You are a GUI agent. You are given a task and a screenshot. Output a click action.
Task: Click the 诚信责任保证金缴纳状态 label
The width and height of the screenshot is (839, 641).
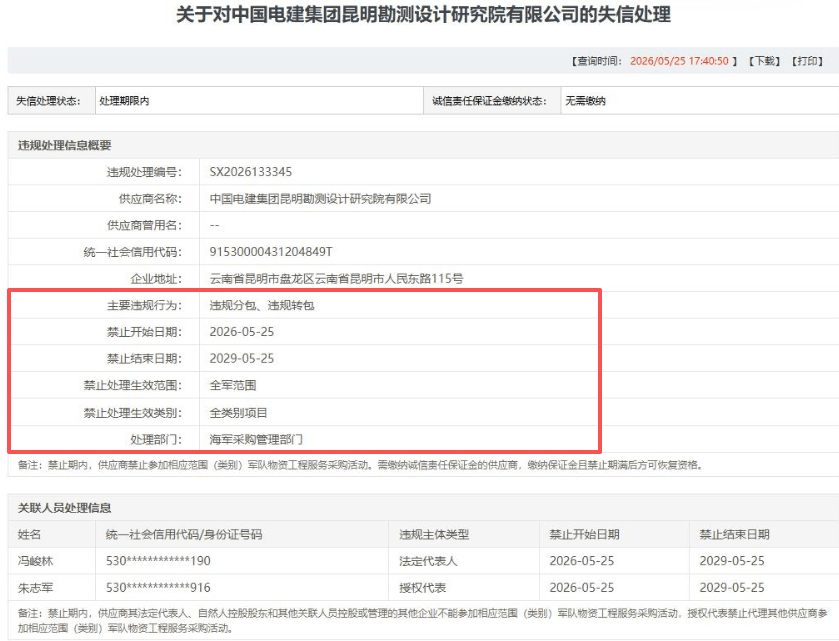coord(489,101)
